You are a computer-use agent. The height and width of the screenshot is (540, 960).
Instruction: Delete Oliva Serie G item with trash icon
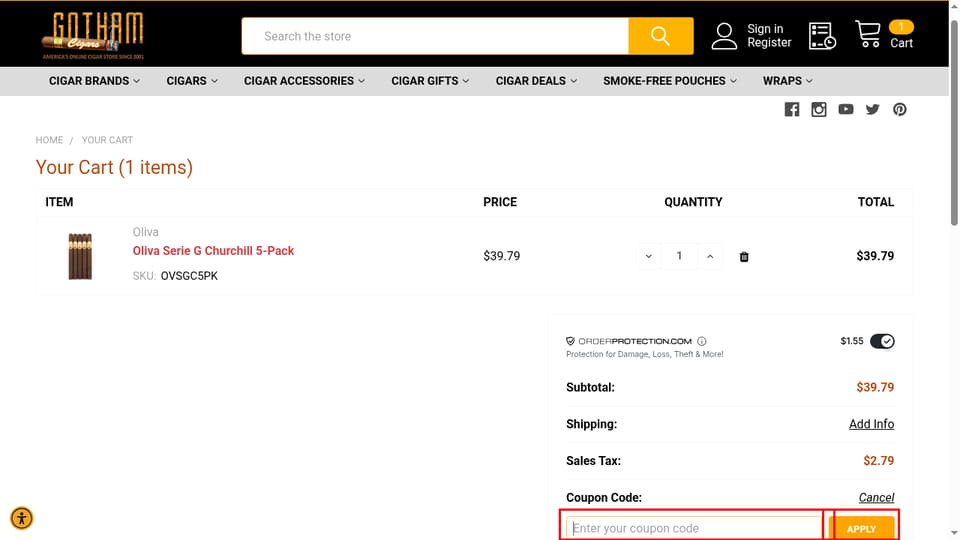pos(744,257)
